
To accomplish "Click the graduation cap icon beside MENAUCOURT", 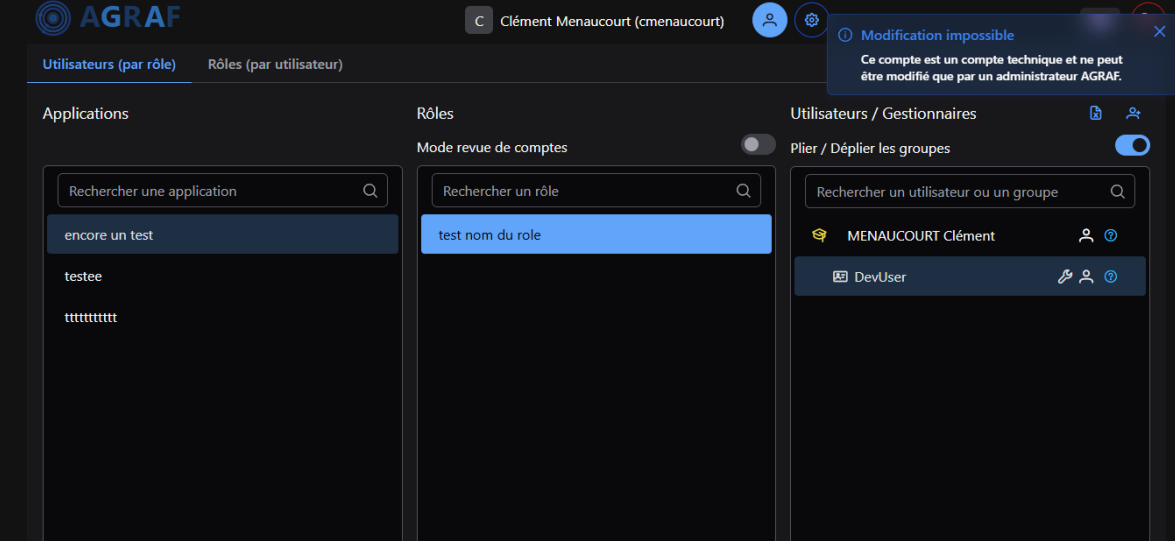I will (x=819, y=236).
